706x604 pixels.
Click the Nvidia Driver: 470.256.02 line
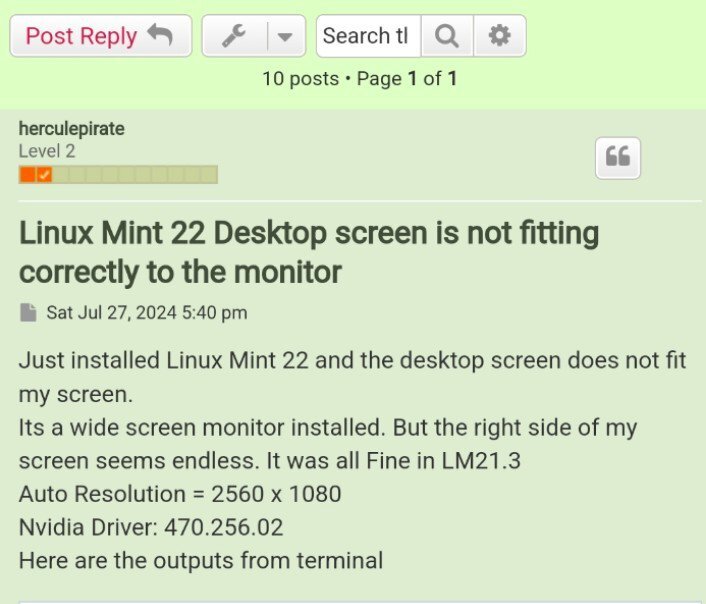point(151,527)
